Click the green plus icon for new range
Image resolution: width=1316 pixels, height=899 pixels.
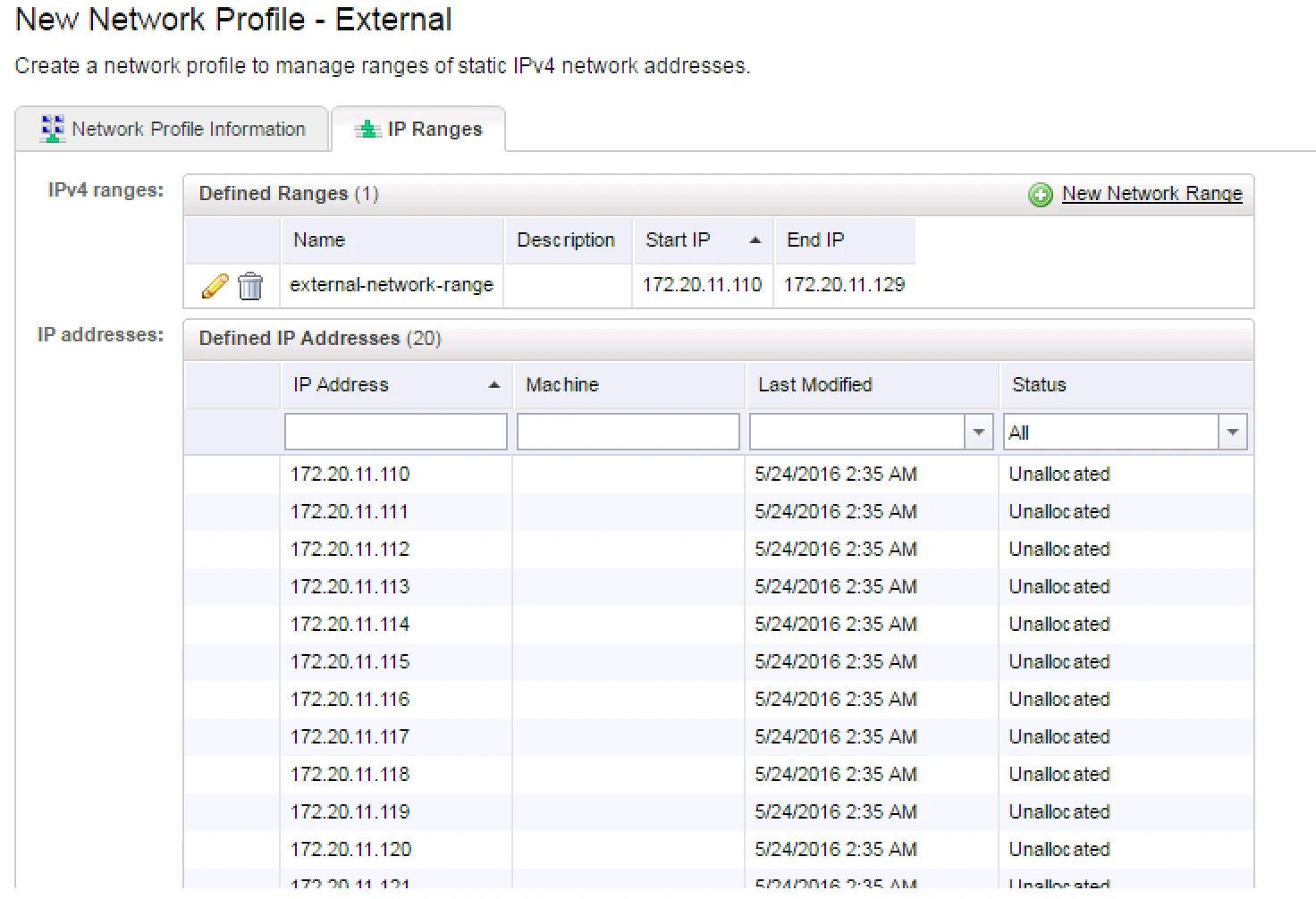pyautogui.click(x=1041, y=195)
